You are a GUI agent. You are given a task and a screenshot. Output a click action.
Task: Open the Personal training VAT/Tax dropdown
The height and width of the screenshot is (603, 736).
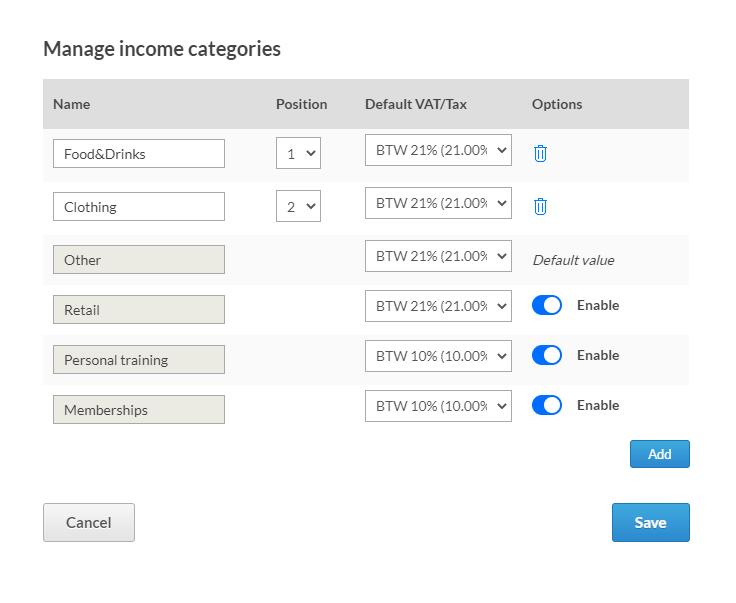(x=438, y=356)
